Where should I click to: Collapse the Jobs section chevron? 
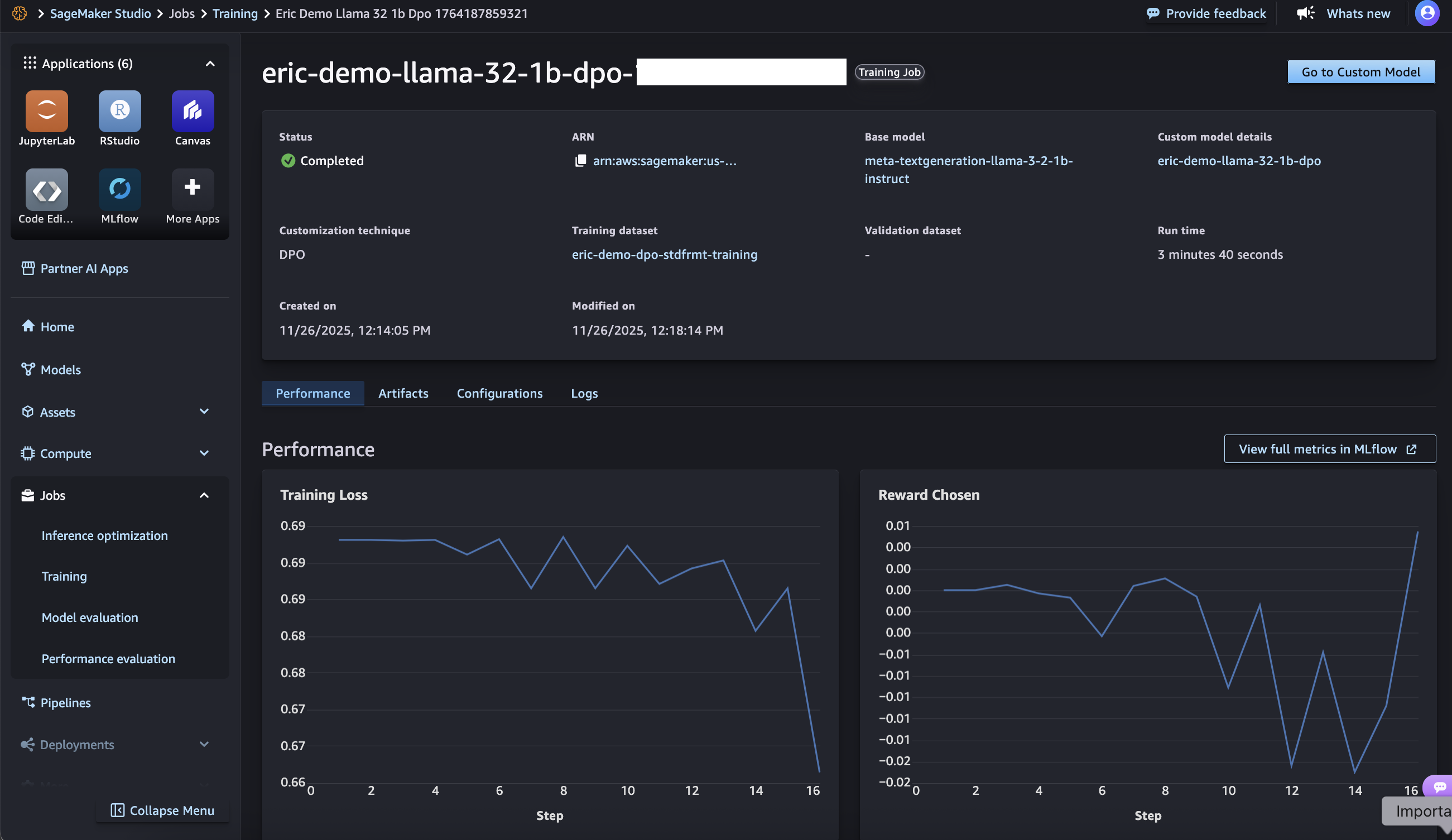click(204, 495)
